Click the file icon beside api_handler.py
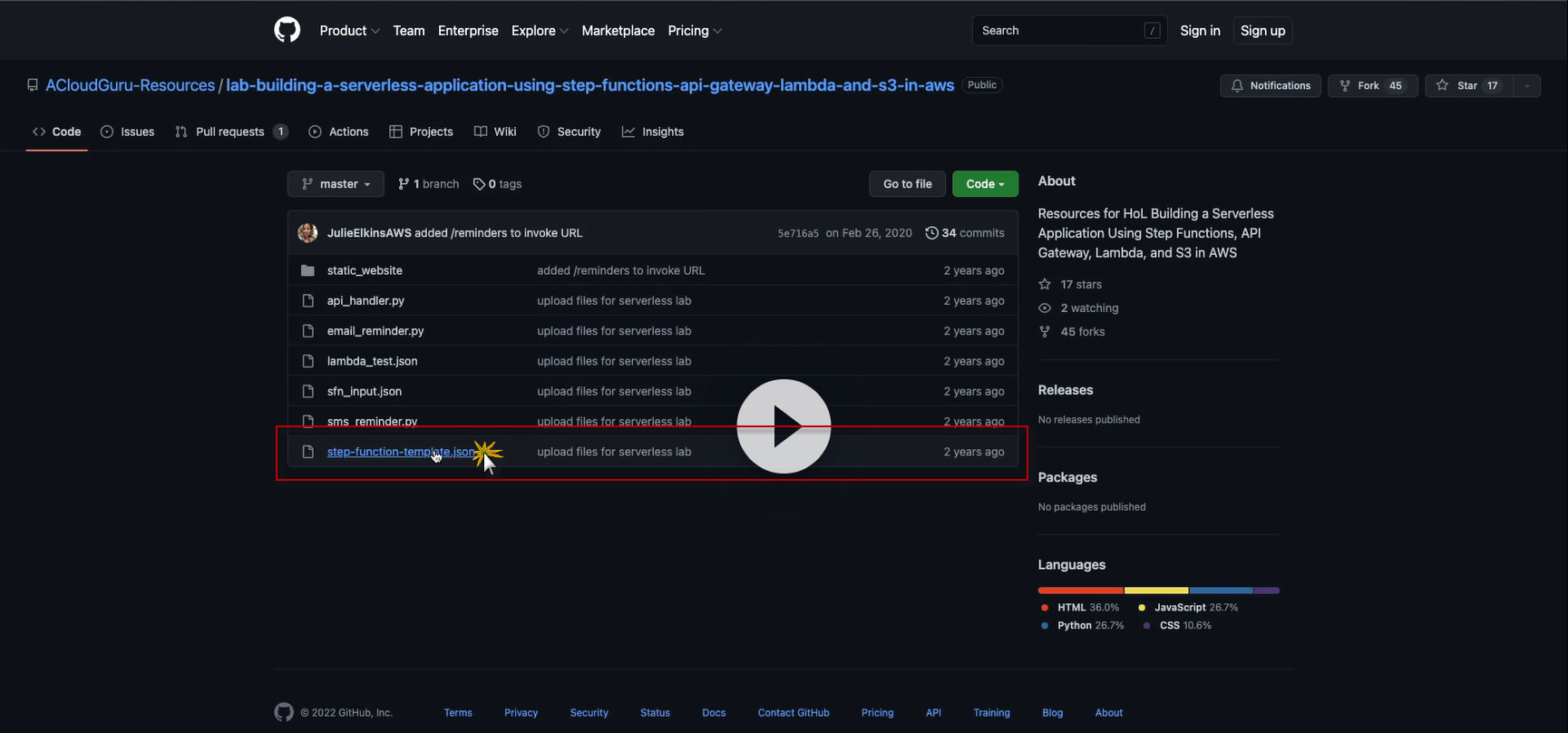This screenshot has width=1568, height=733. 307,300
